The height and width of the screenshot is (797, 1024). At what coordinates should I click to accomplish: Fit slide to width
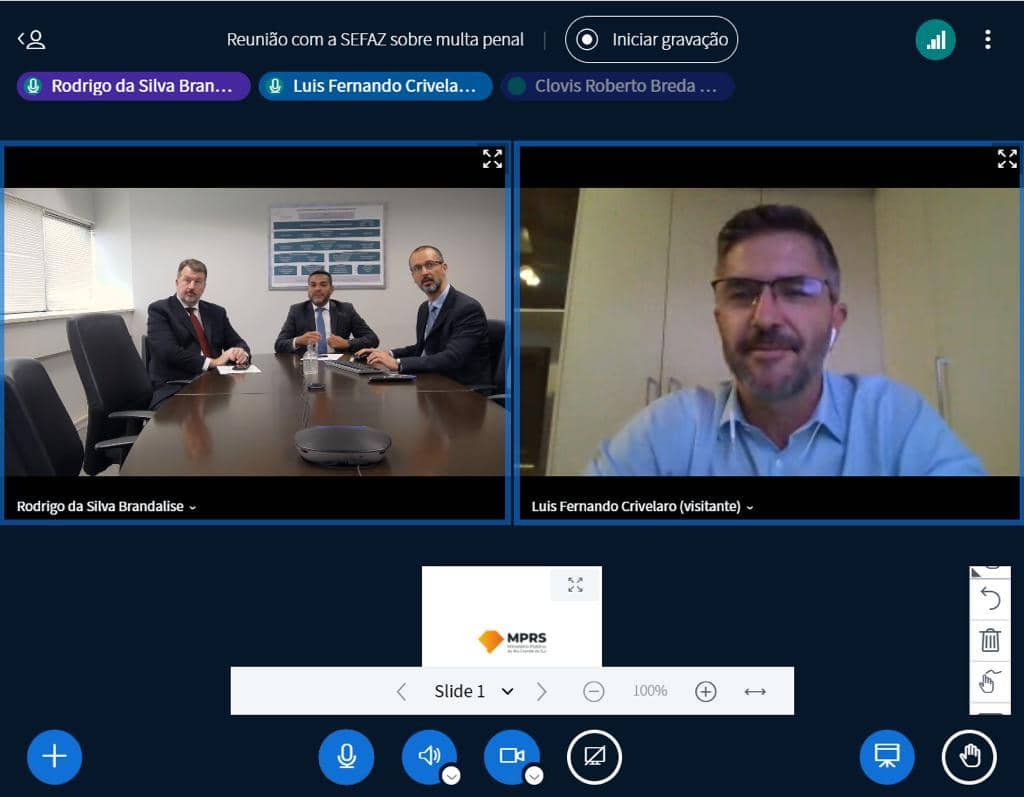(755, 691)
